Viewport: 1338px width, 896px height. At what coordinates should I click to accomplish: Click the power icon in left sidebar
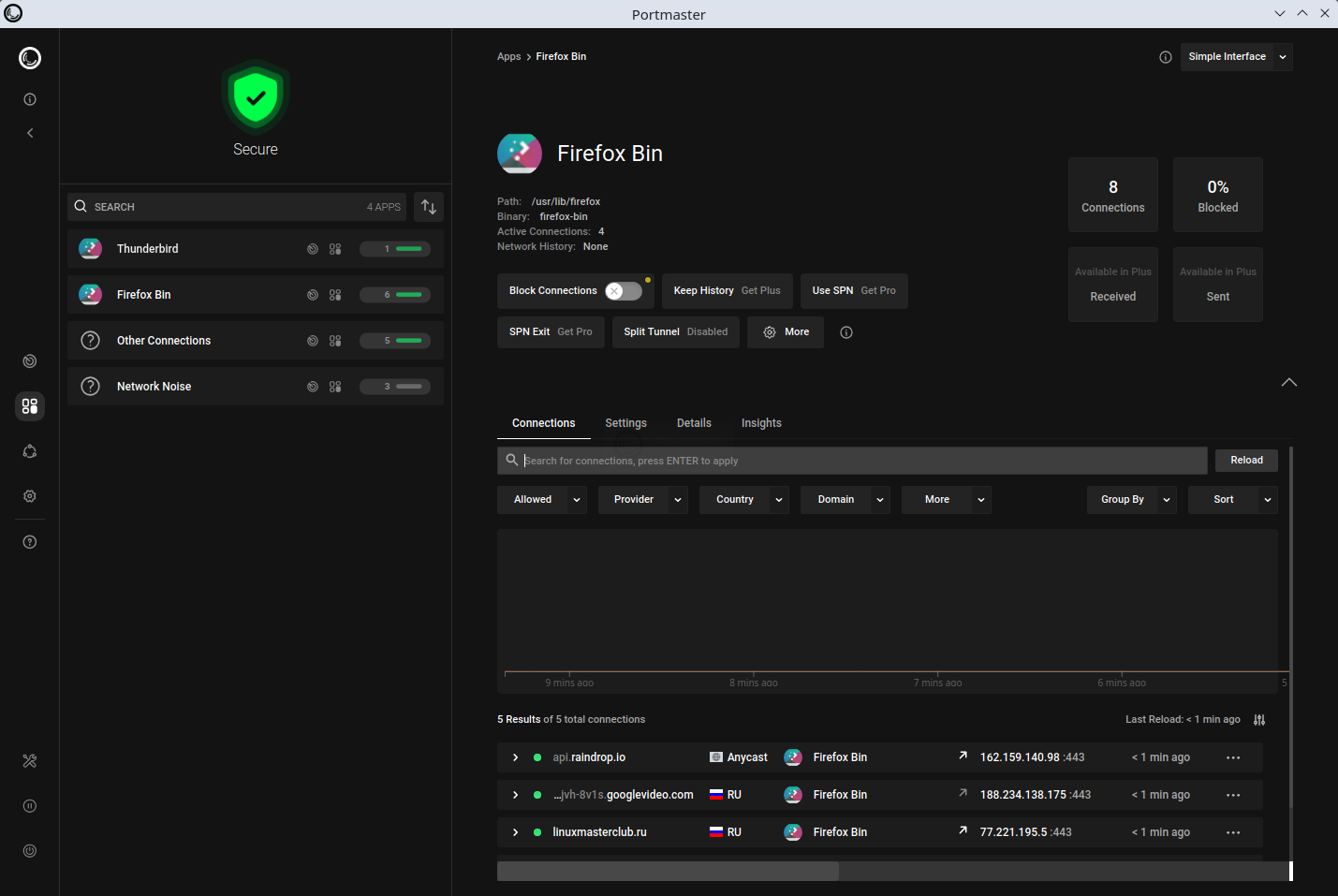tap(30, 851)
